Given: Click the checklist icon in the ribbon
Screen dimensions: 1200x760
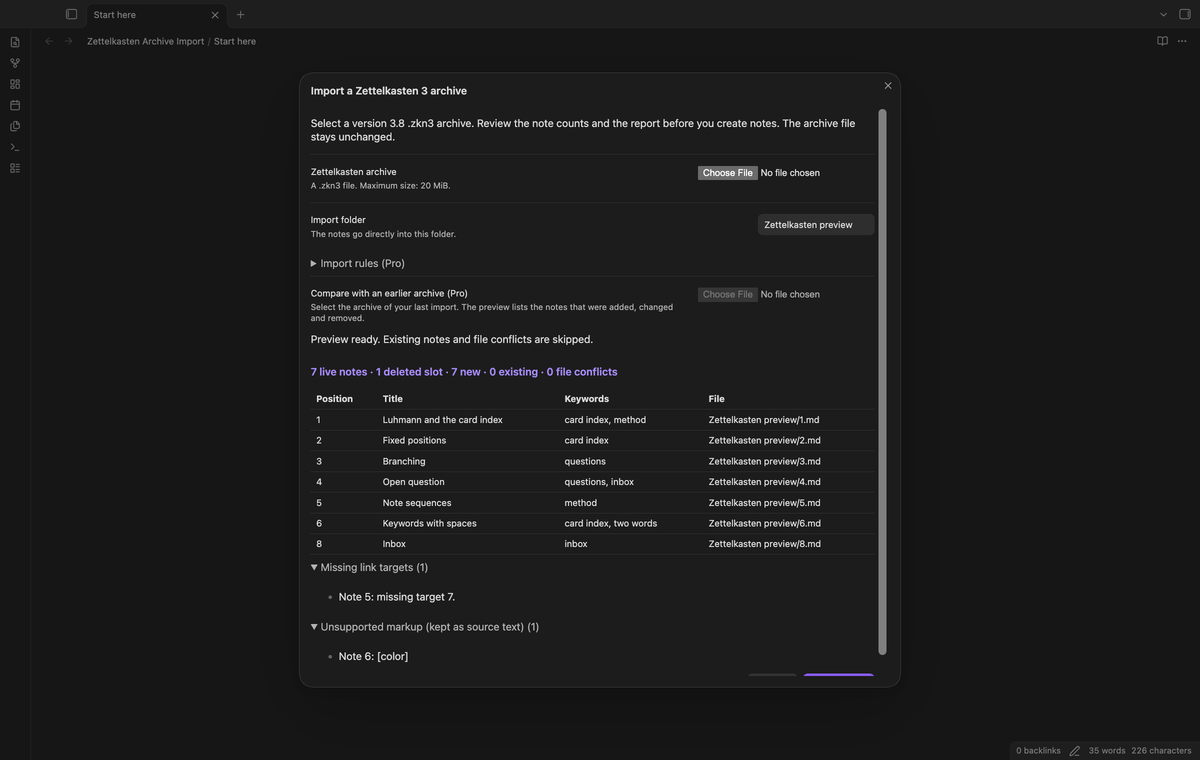Looking at the screenshot, I should coord(15,168).
